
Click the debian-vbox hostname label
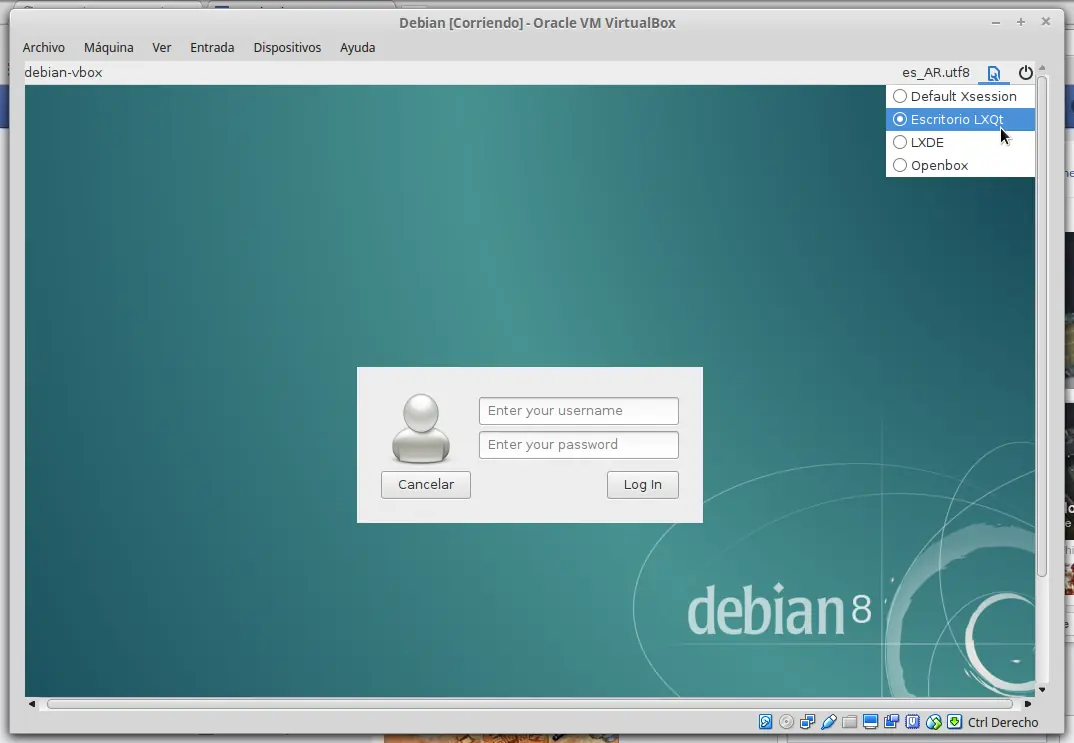click(63, 73)
